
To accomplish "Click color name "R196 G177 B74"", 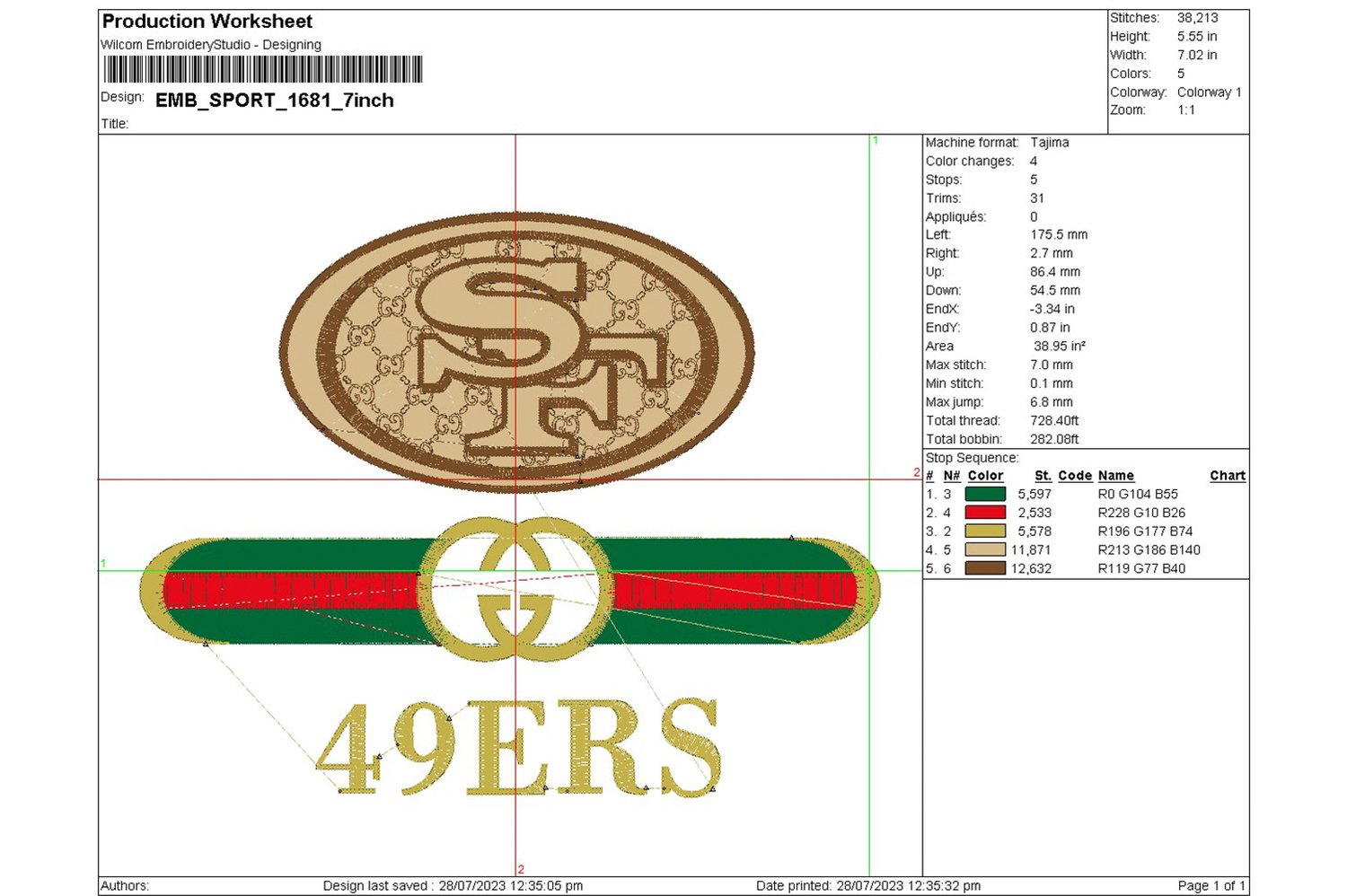I will (1145, 531).
